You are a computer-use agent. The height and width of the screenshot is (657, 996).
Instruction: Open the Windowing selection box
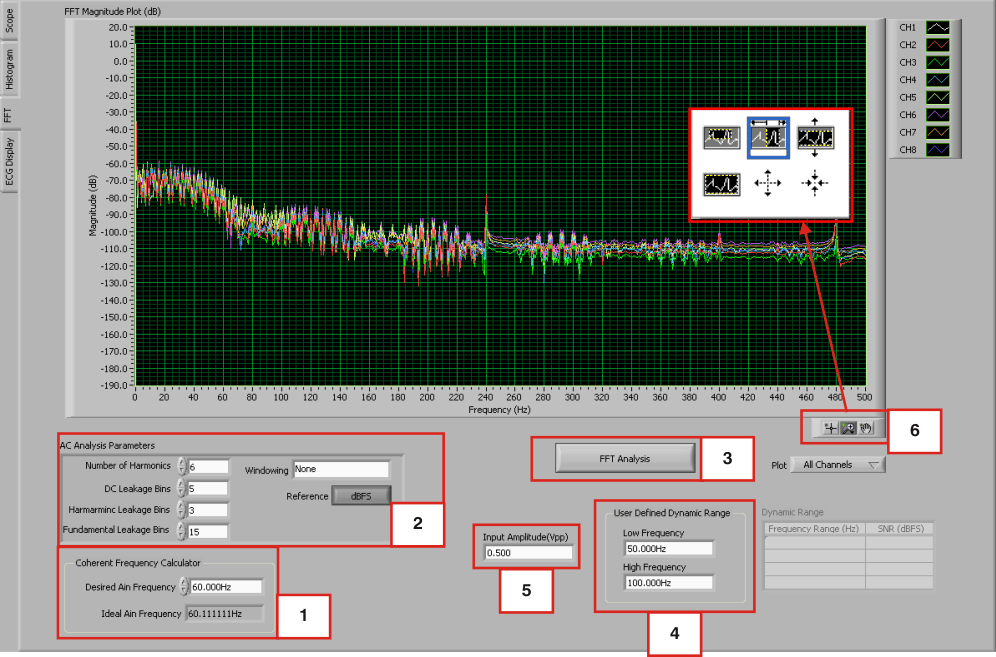click(341, 469)
